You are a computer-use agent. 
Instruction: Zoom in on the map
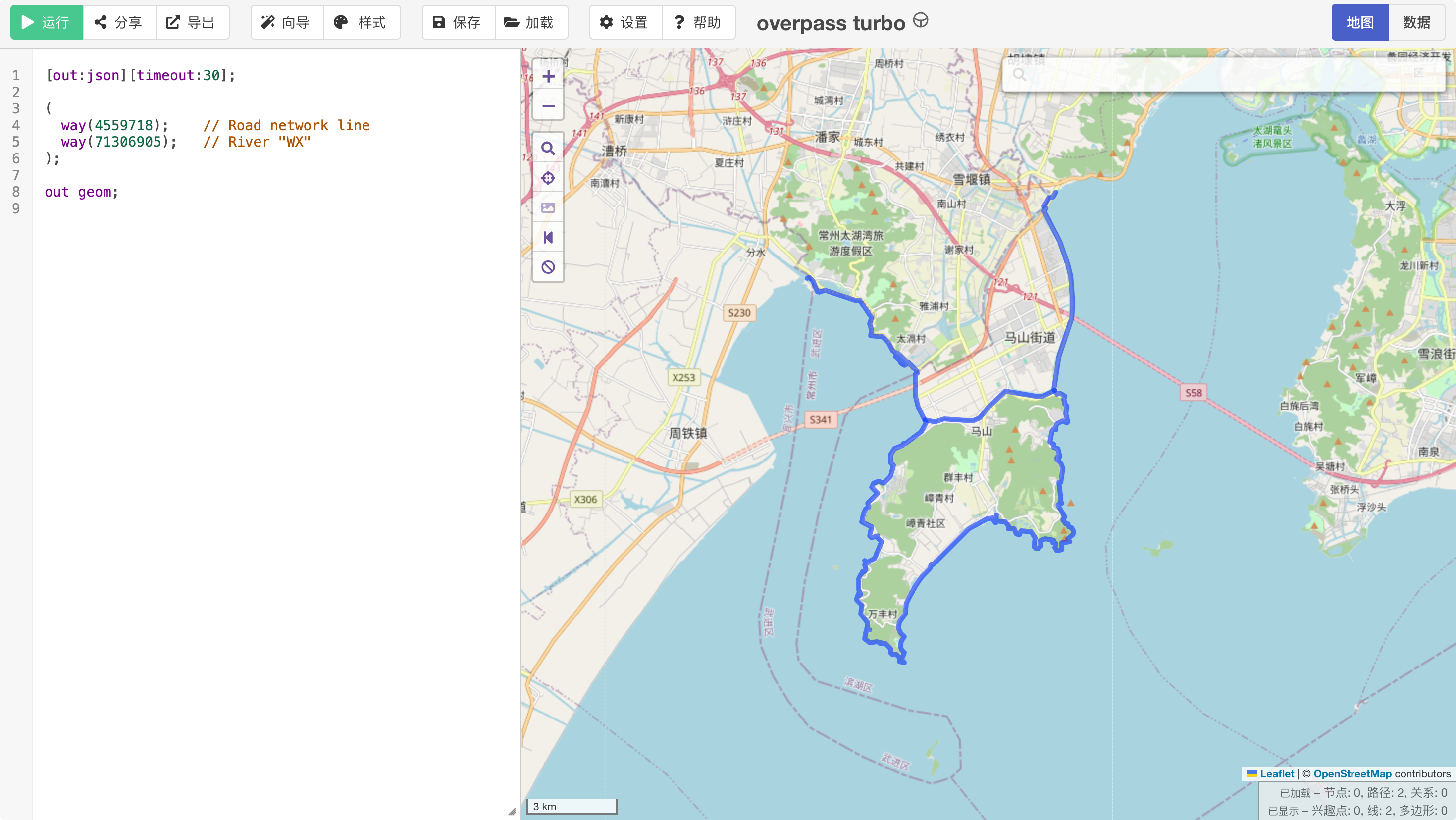[548, 77]
